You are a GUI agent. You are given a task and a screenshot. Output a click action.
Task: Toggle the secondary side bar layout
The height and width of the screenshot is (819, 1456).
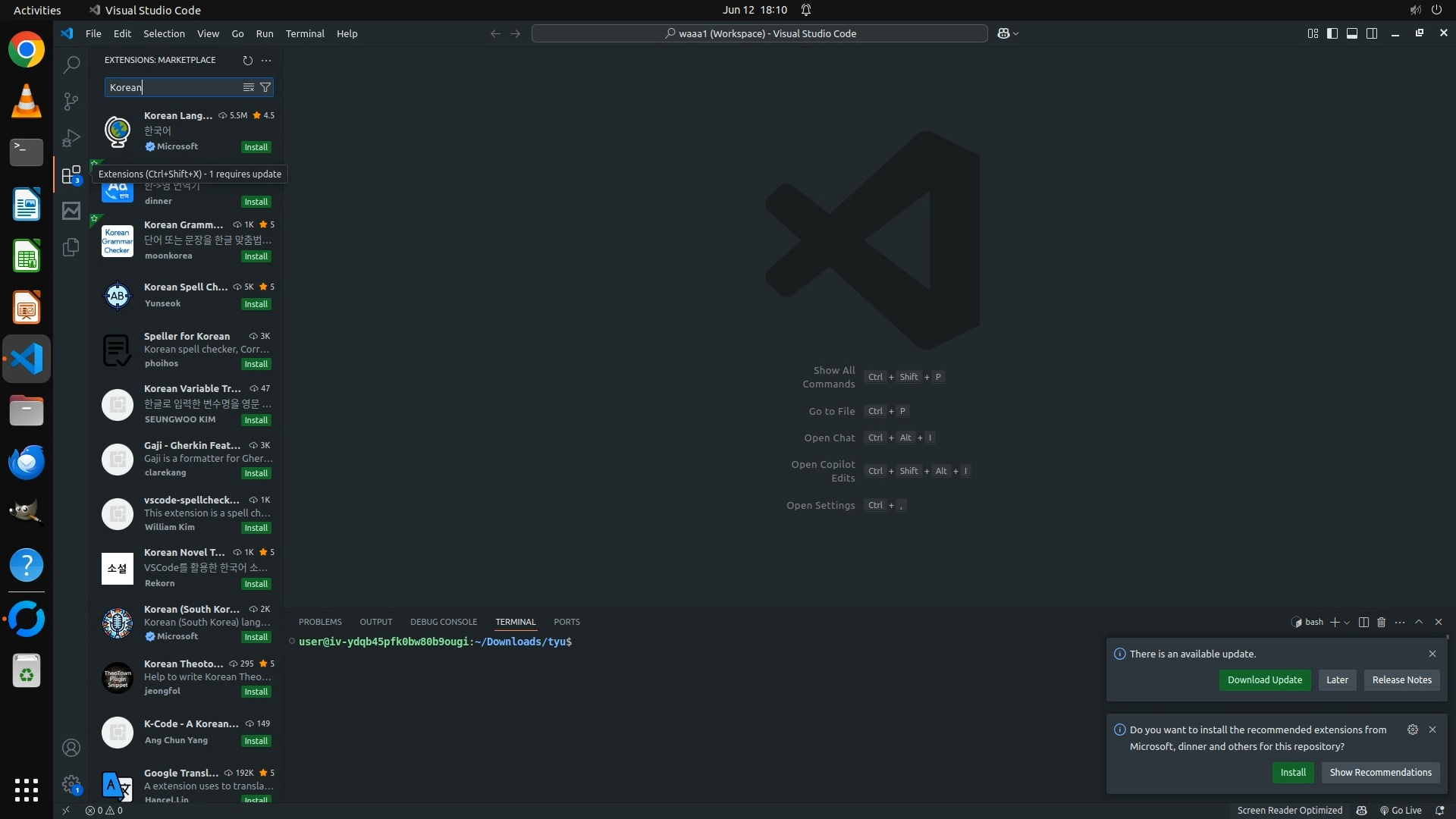[x=1372, y=33]
